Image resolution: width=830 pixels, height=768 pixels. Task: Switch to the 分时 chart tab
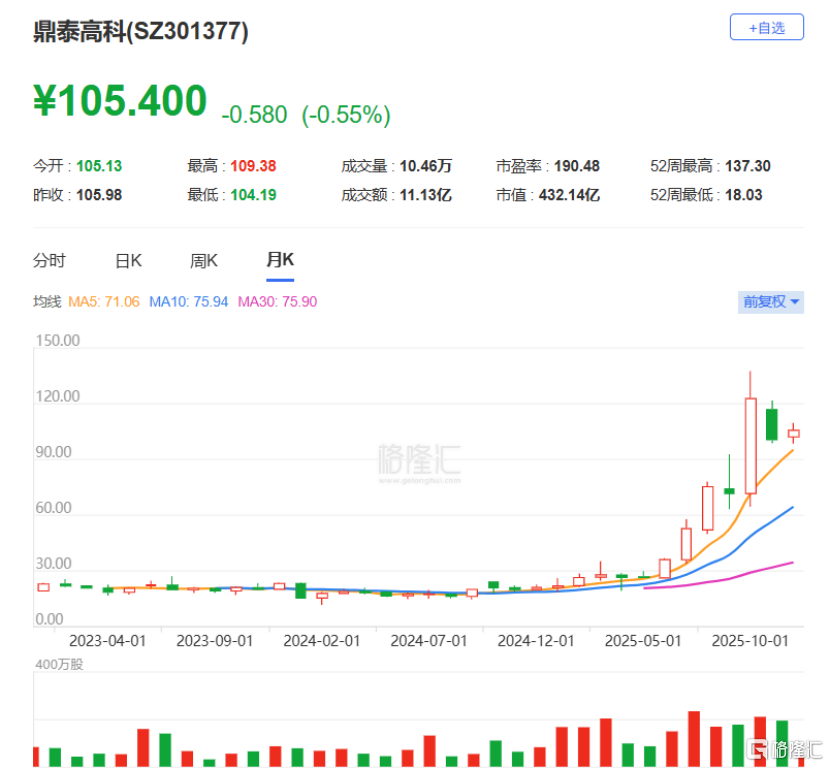coord(49,261)
